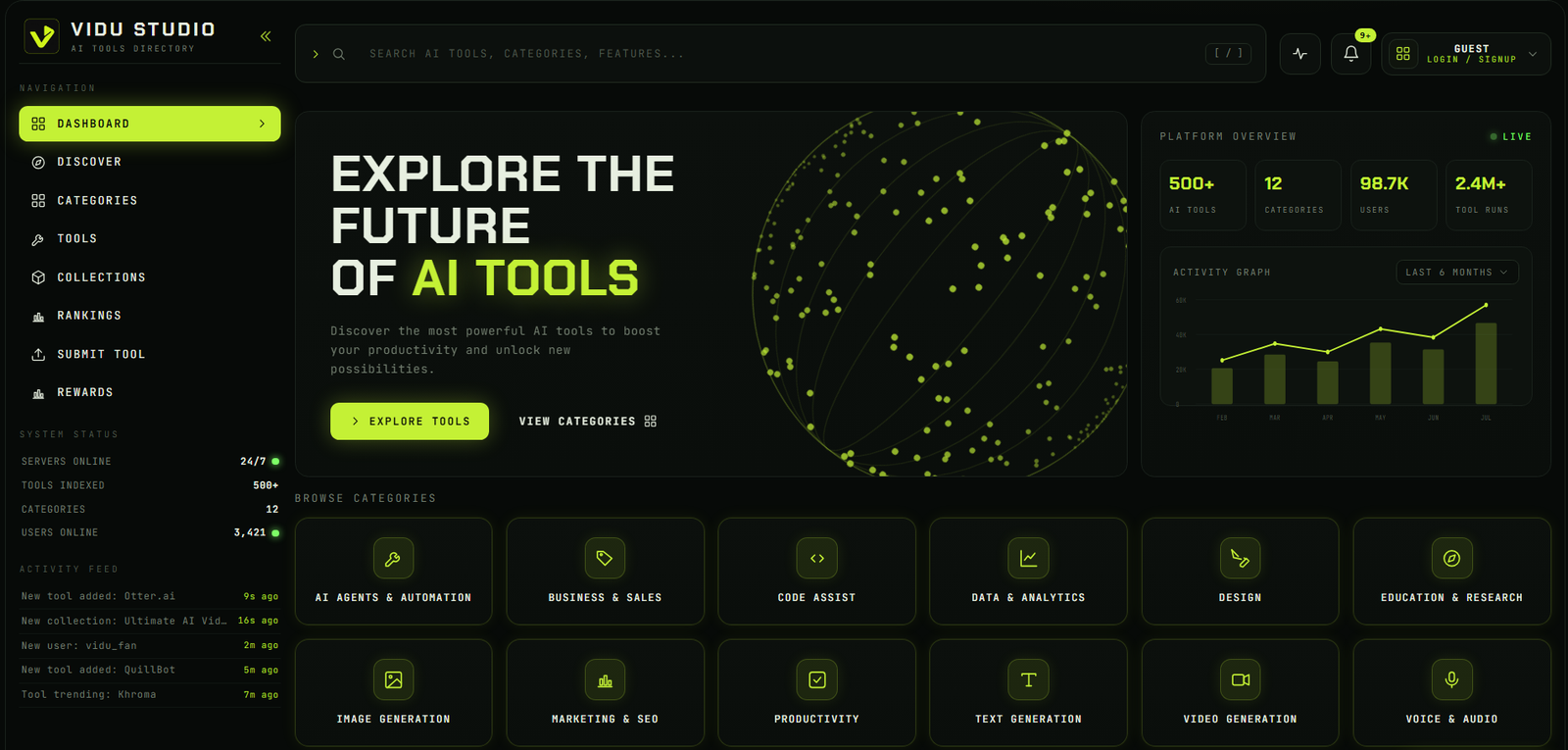Click the Servers Online 24/7 status row
This screenshot has width=1568, height=750.
[150, 461]
